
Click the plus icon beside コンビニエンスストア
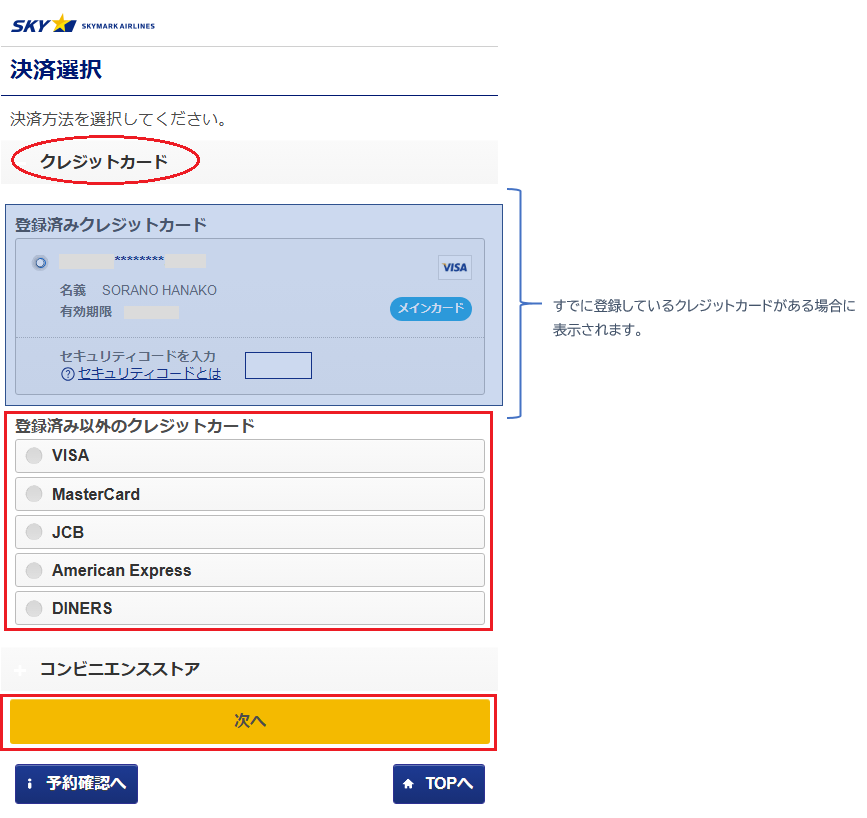(21, 669)
